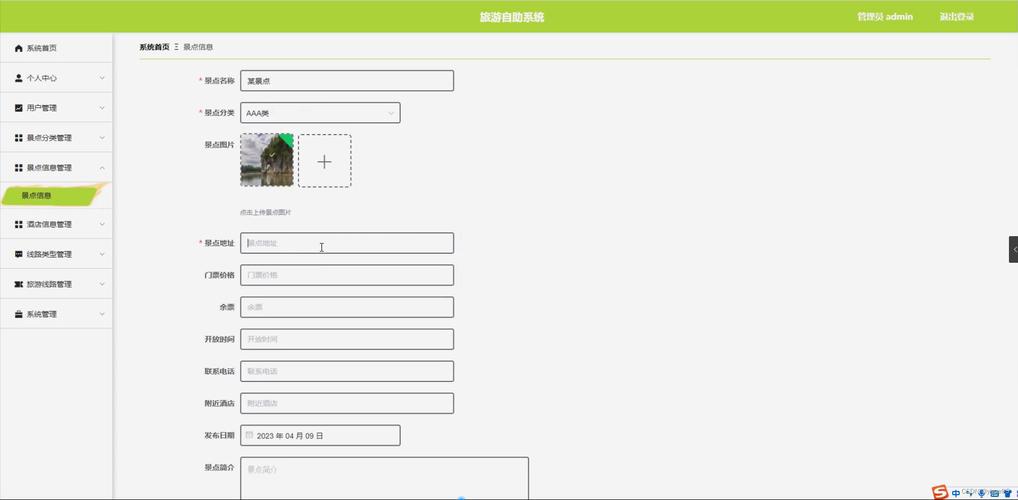Screen dimensions: 1018x500
Task: Click the grid icon for 景点分类管理
Action: point(19,138)
